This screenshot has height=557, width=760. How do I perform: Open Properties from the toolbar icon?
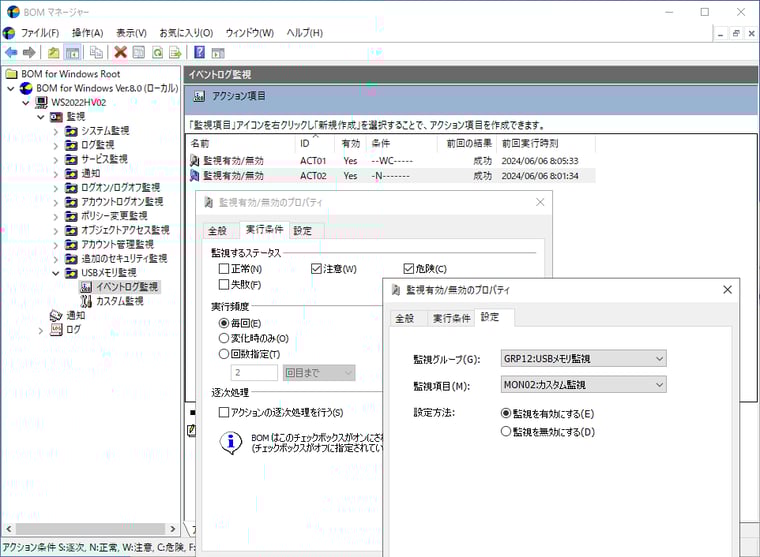coord(139,52)
